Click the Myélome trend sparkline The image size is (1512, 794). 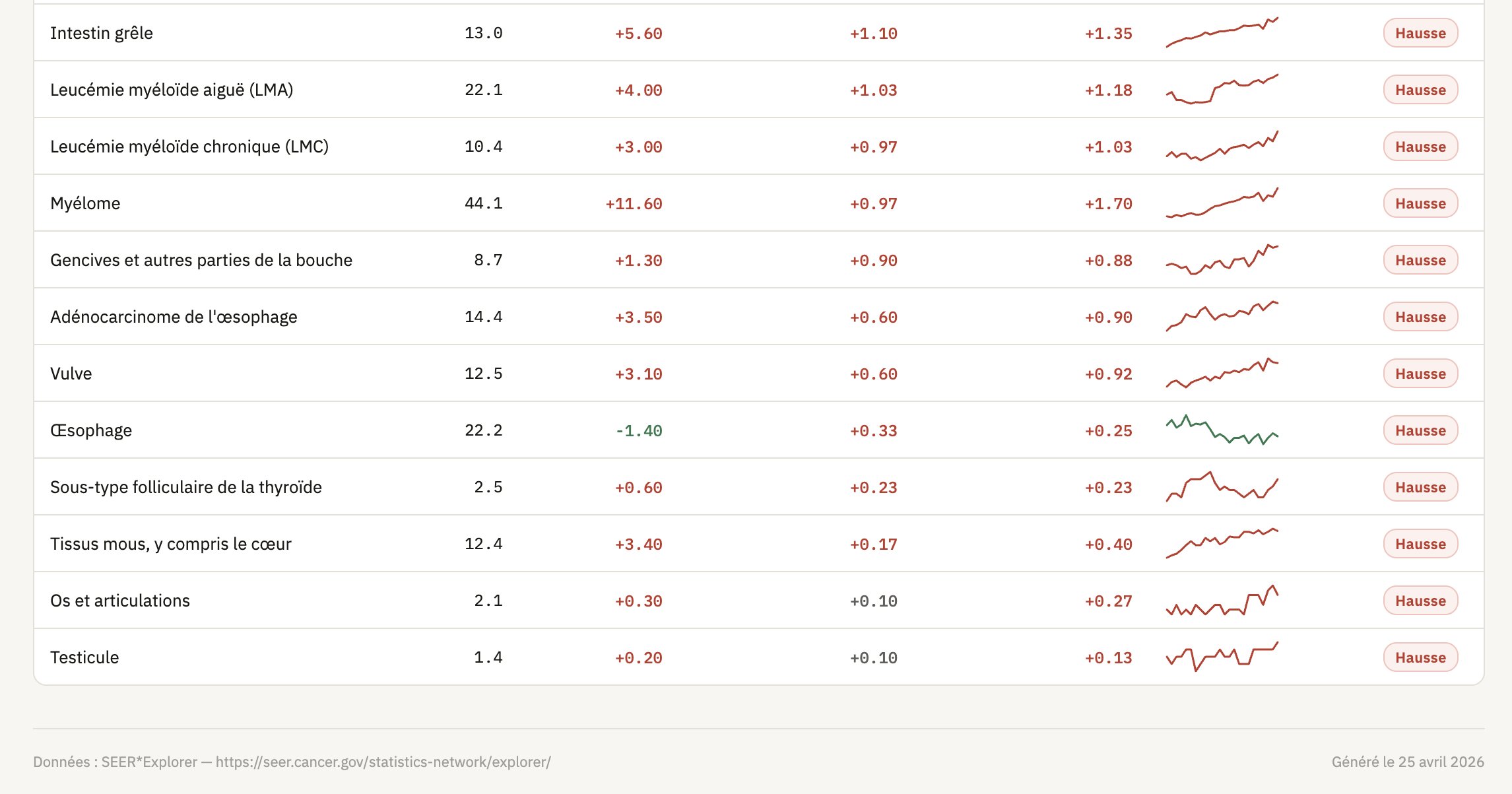pos(1222,203)
